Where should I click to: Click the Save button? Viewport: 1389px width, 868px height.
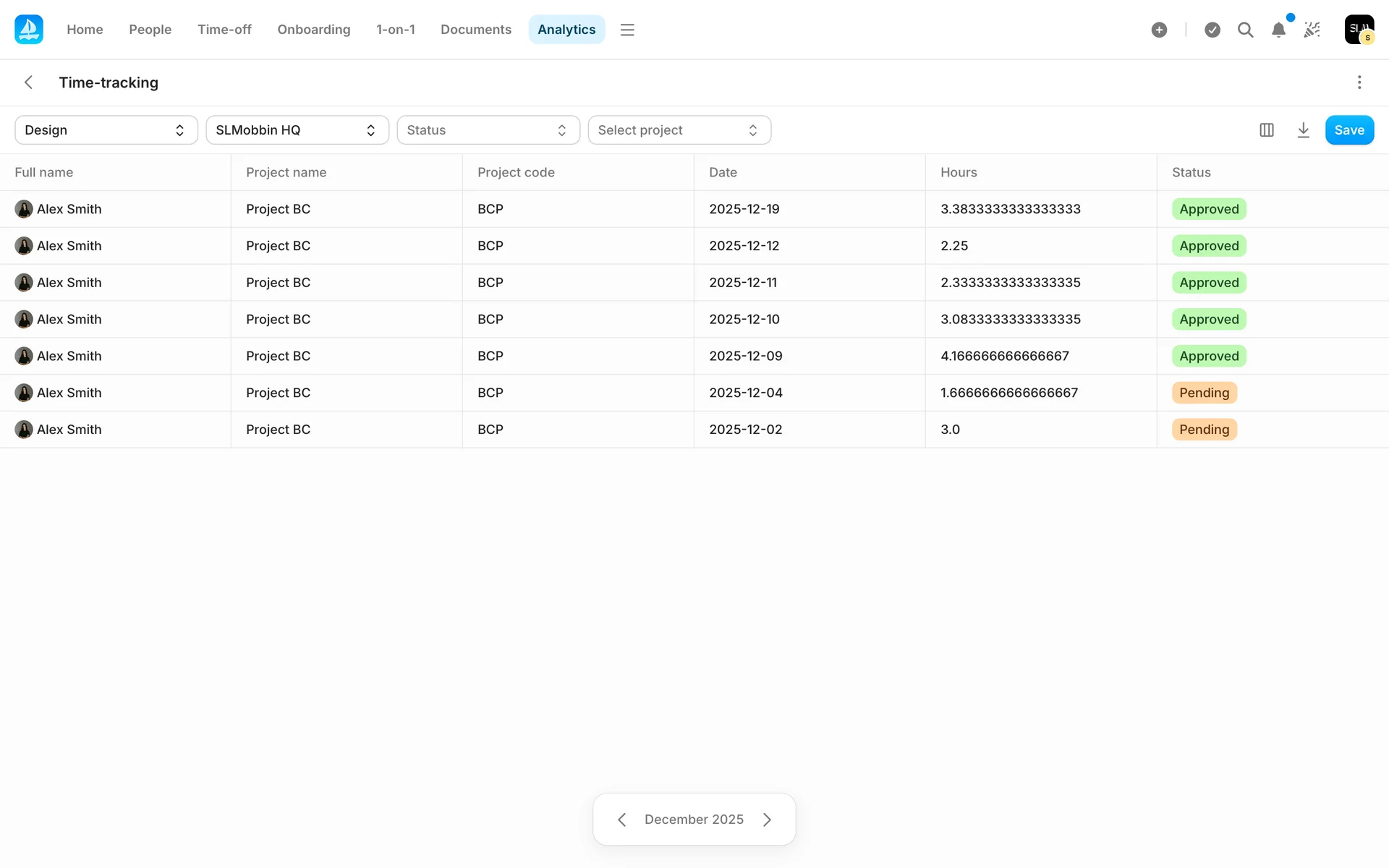[1349, 130]
